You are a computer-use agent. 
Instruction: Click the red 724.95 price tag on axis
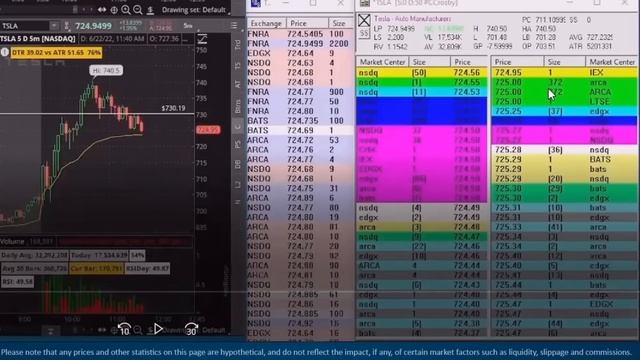tap(208, 130)
